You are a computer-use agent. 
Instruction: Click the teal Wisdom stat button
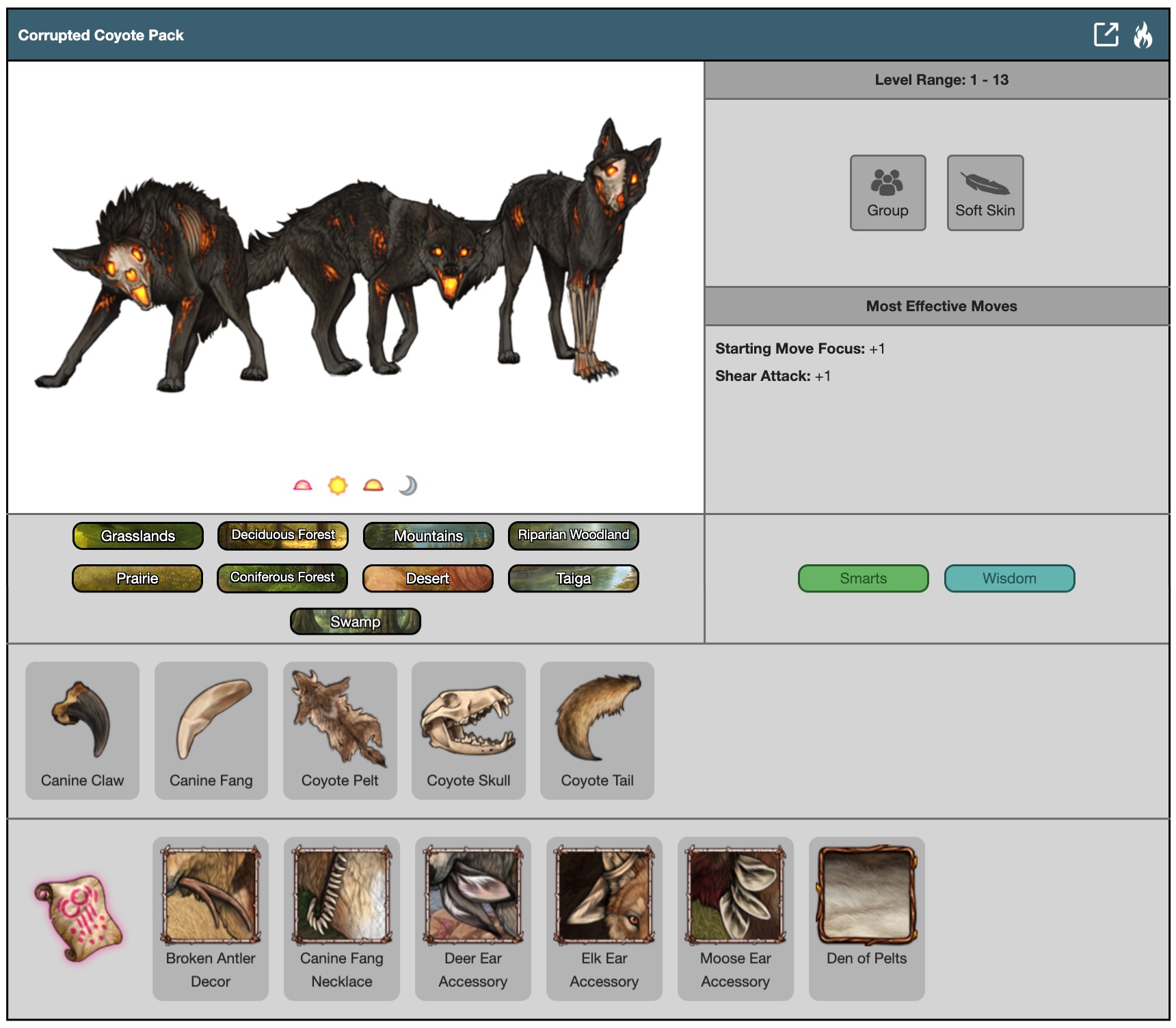[1009, 579]
